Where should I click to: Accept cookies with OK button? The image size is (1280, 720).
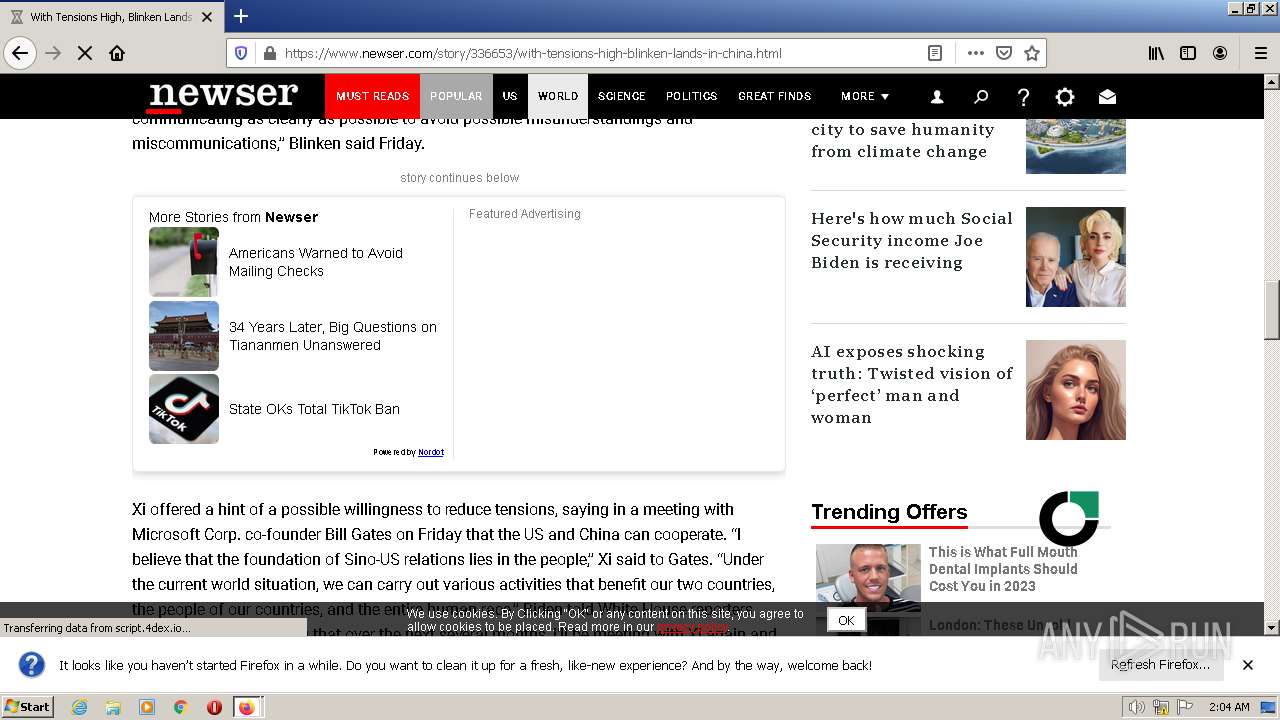846,620
